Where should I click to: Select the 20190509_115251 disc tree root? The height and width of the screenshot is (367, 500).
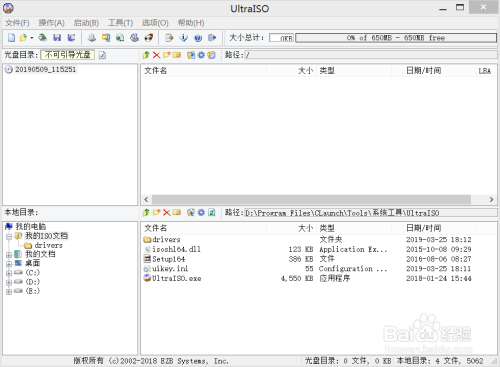[45, 69]
